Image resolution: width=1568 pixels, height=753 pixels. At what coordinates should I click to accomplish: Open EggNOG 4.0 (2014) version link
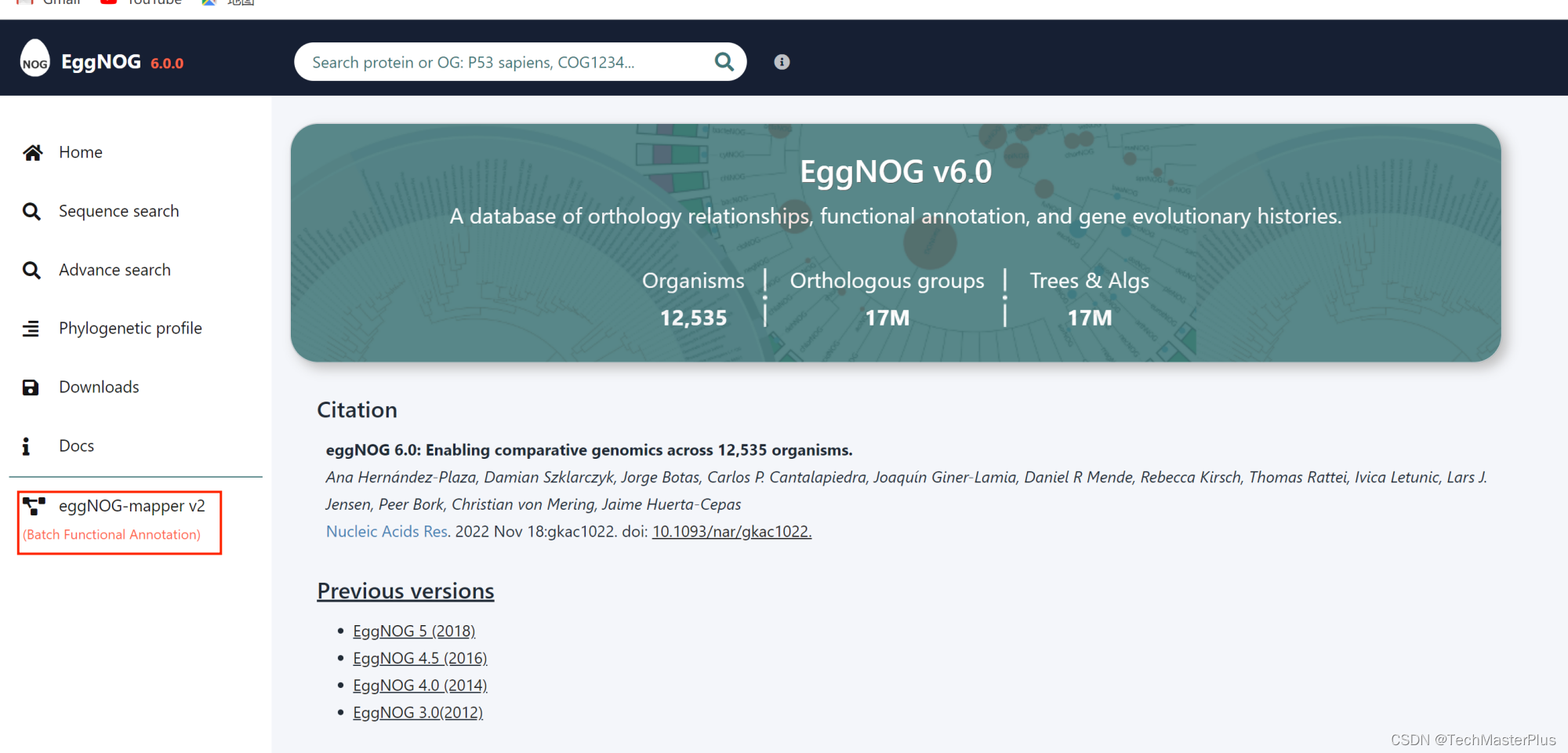tap(420, 685)
